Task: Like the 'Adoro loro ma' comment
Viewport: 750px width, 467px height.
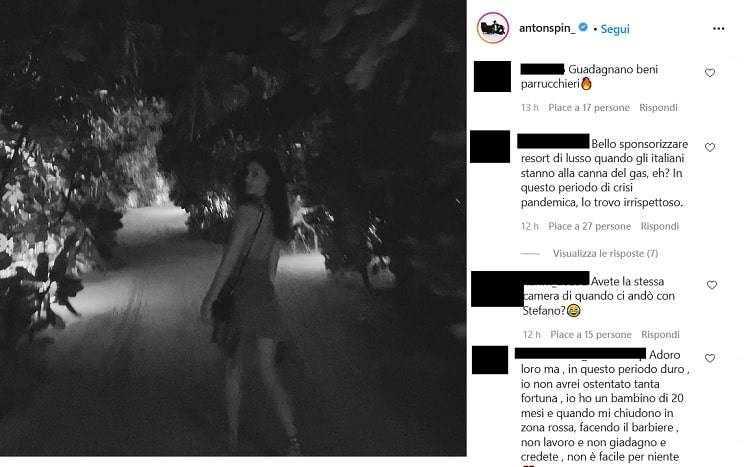Action: click(x=710, y=358)
